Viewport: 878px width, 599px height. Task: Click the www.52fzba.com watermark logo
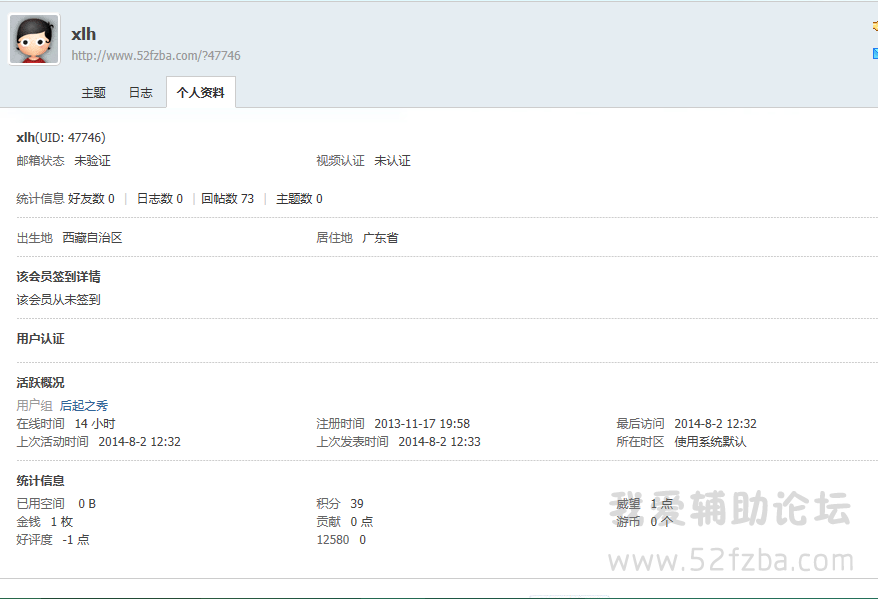pyautogui.click(x=745, y=560)
